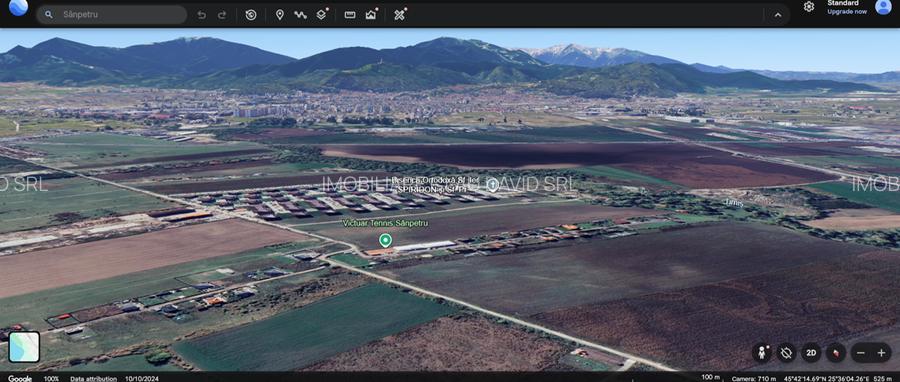Click the 10/10/2024 imagery date
The image size is (900, 382).
[142, 379]
